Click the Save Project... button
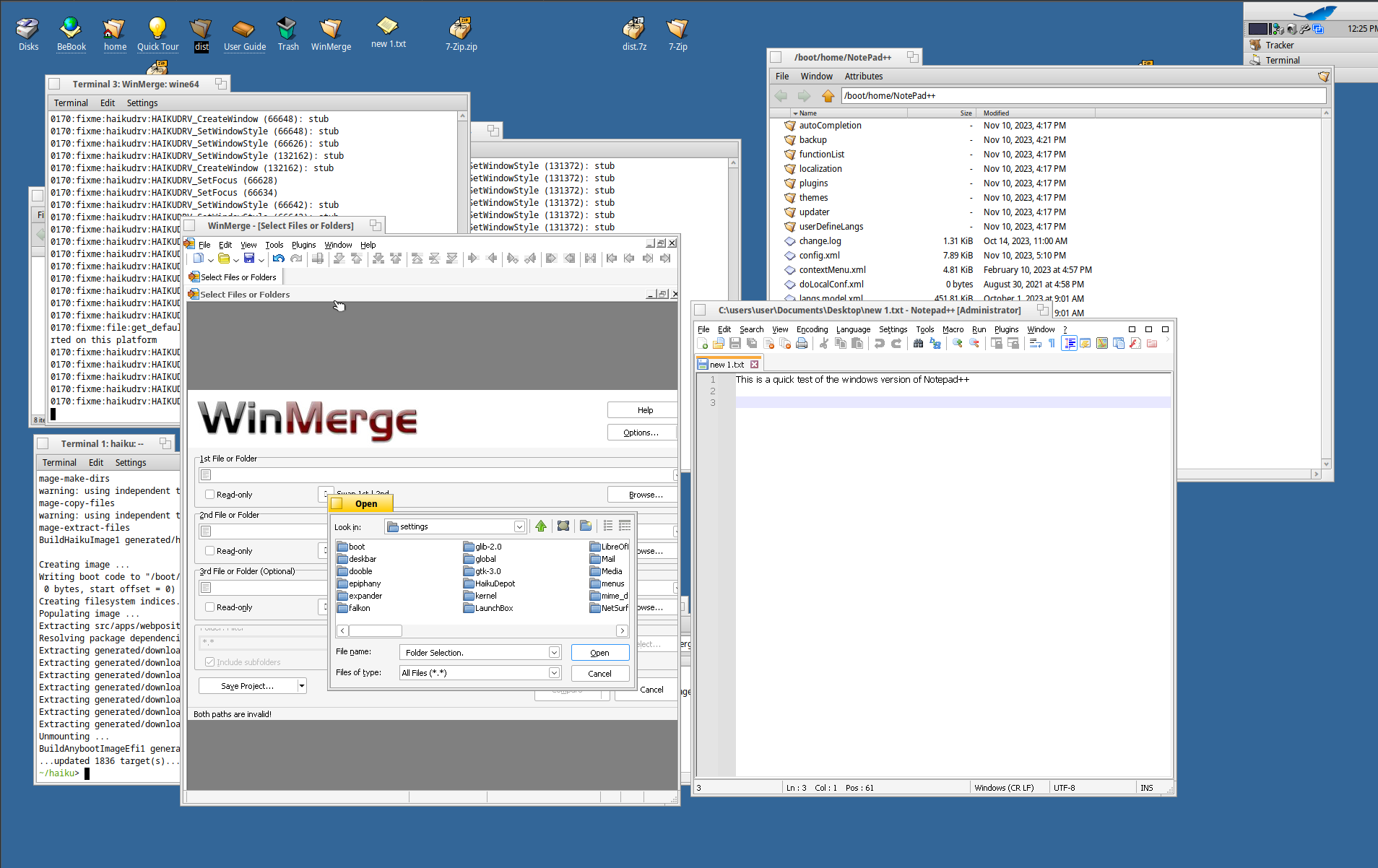 click(x=248, y=686)
